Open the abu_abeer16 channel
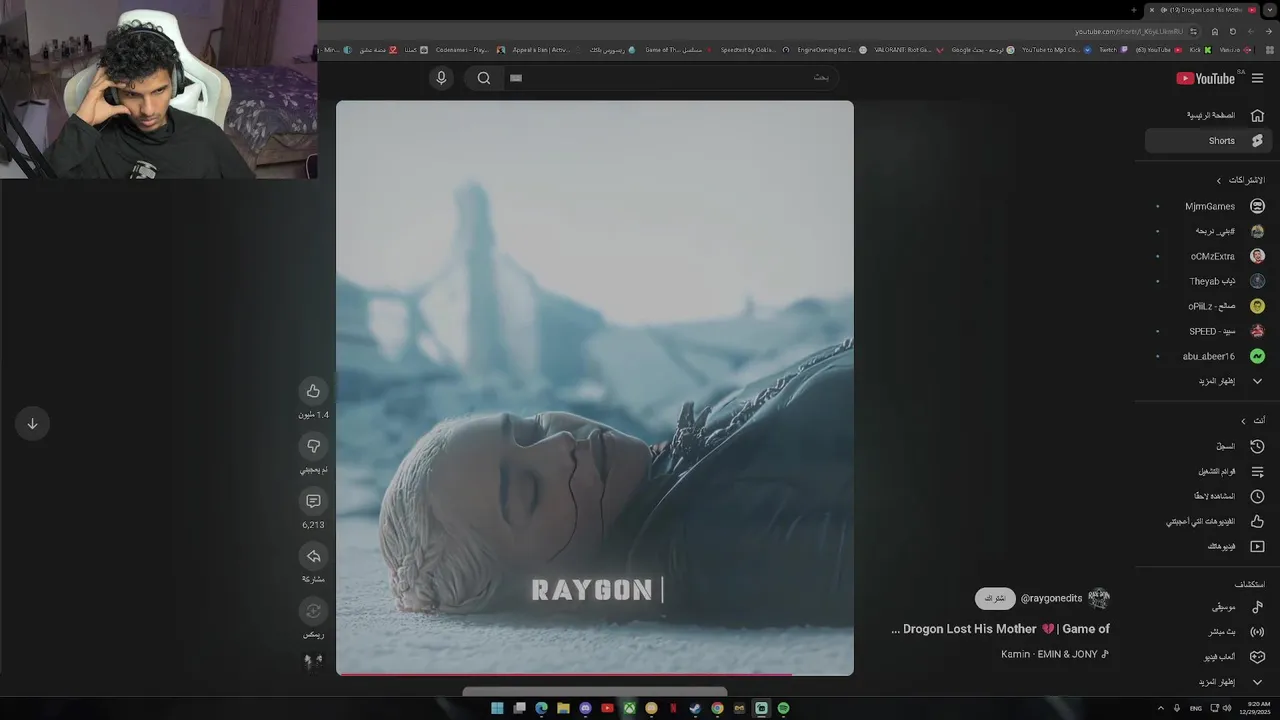This screenshot has width=1280, height=720. click(1209, 356)
